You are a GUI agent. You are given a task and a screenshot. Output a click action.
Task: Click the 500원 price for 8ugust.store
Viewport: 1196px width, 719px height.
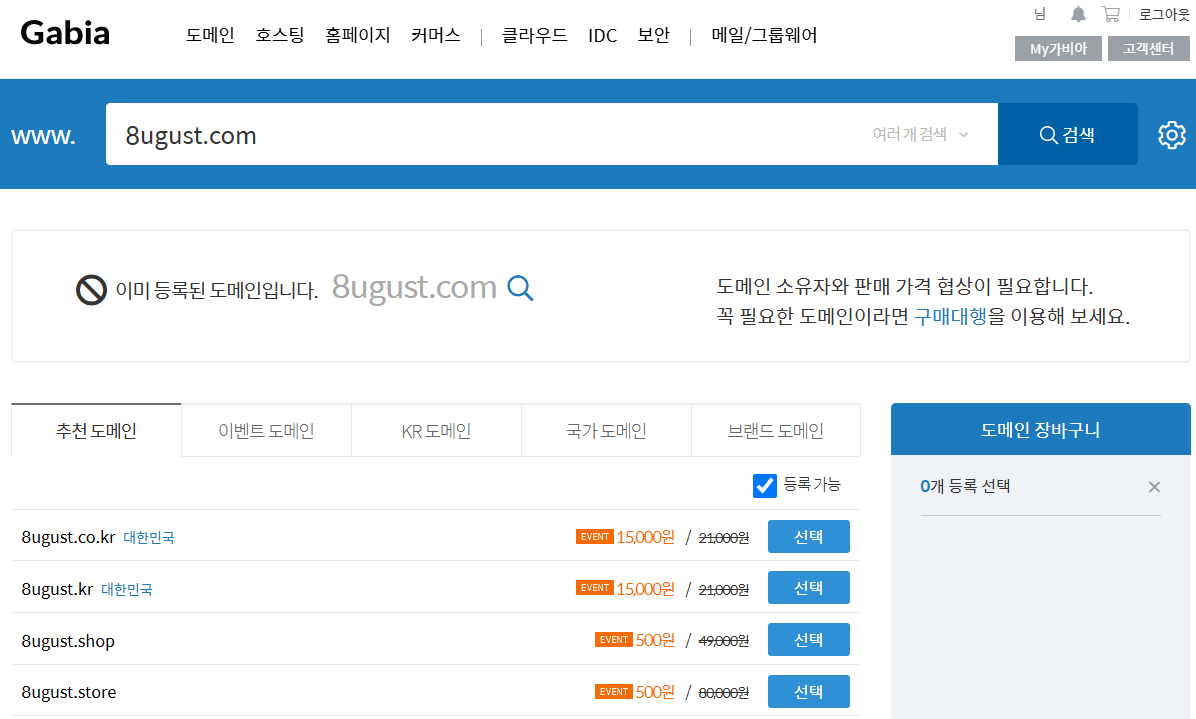[655, 692]
